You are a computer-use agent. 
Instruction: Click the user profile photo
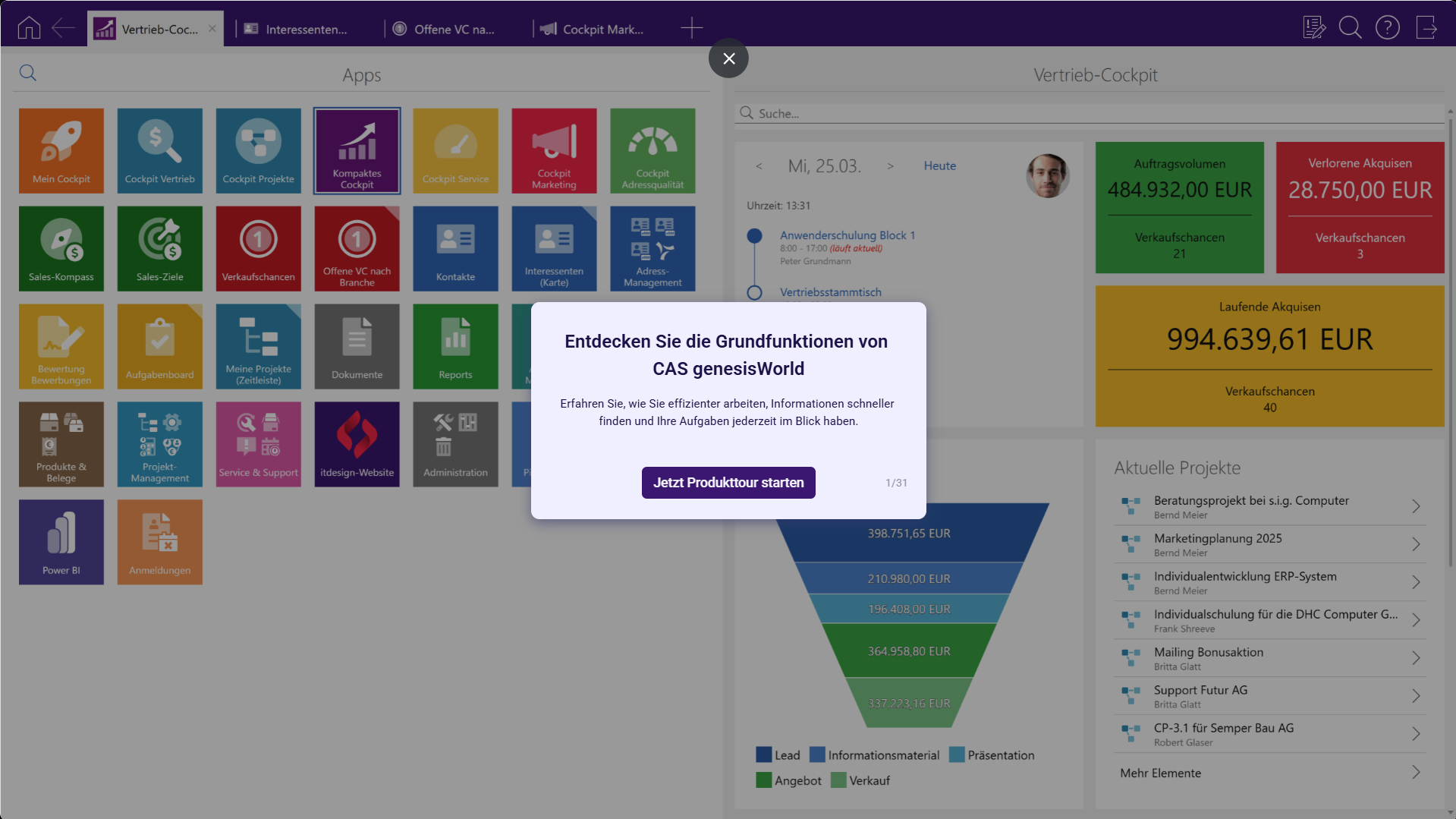1048,176
